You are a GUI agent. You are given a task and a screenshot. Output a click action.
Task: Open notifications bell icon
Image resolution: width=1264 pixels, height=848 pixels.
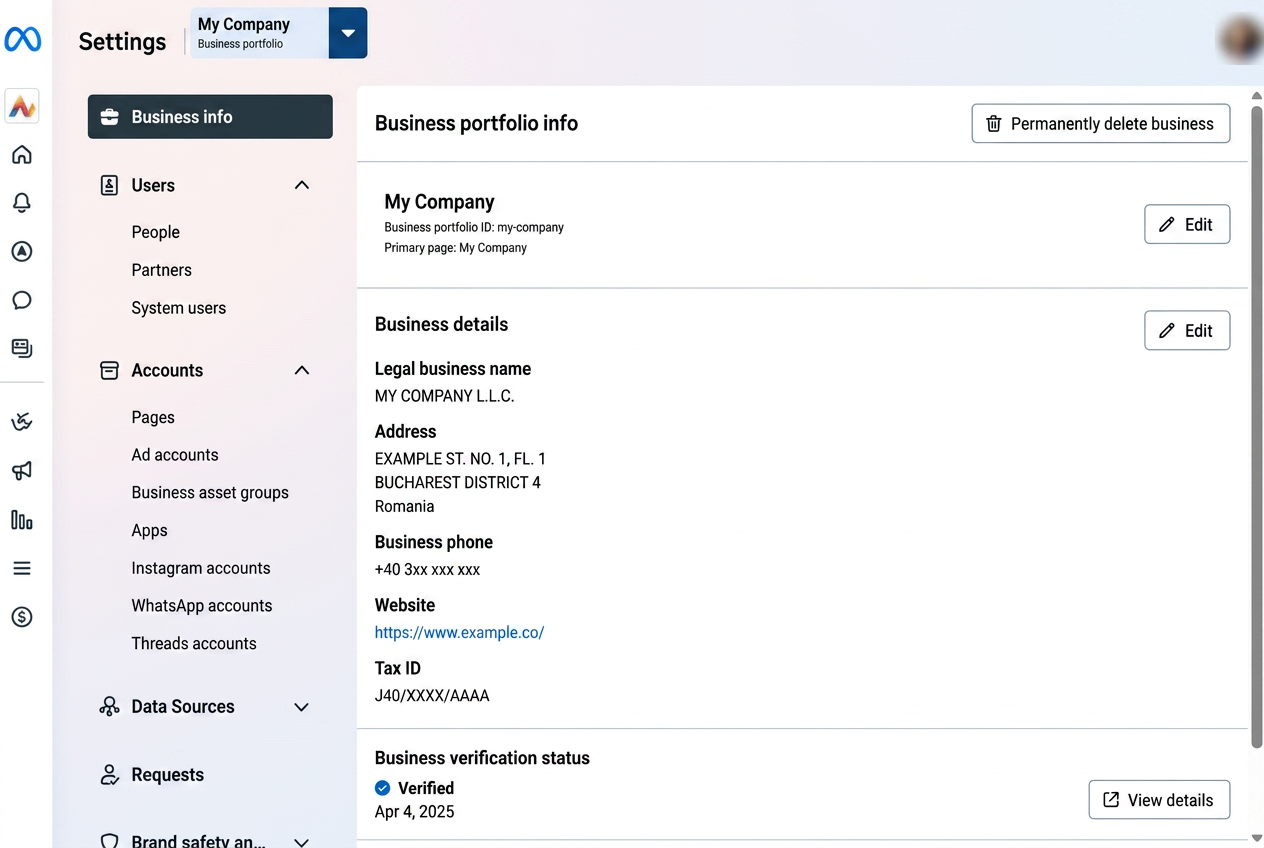tap(22, 203)
